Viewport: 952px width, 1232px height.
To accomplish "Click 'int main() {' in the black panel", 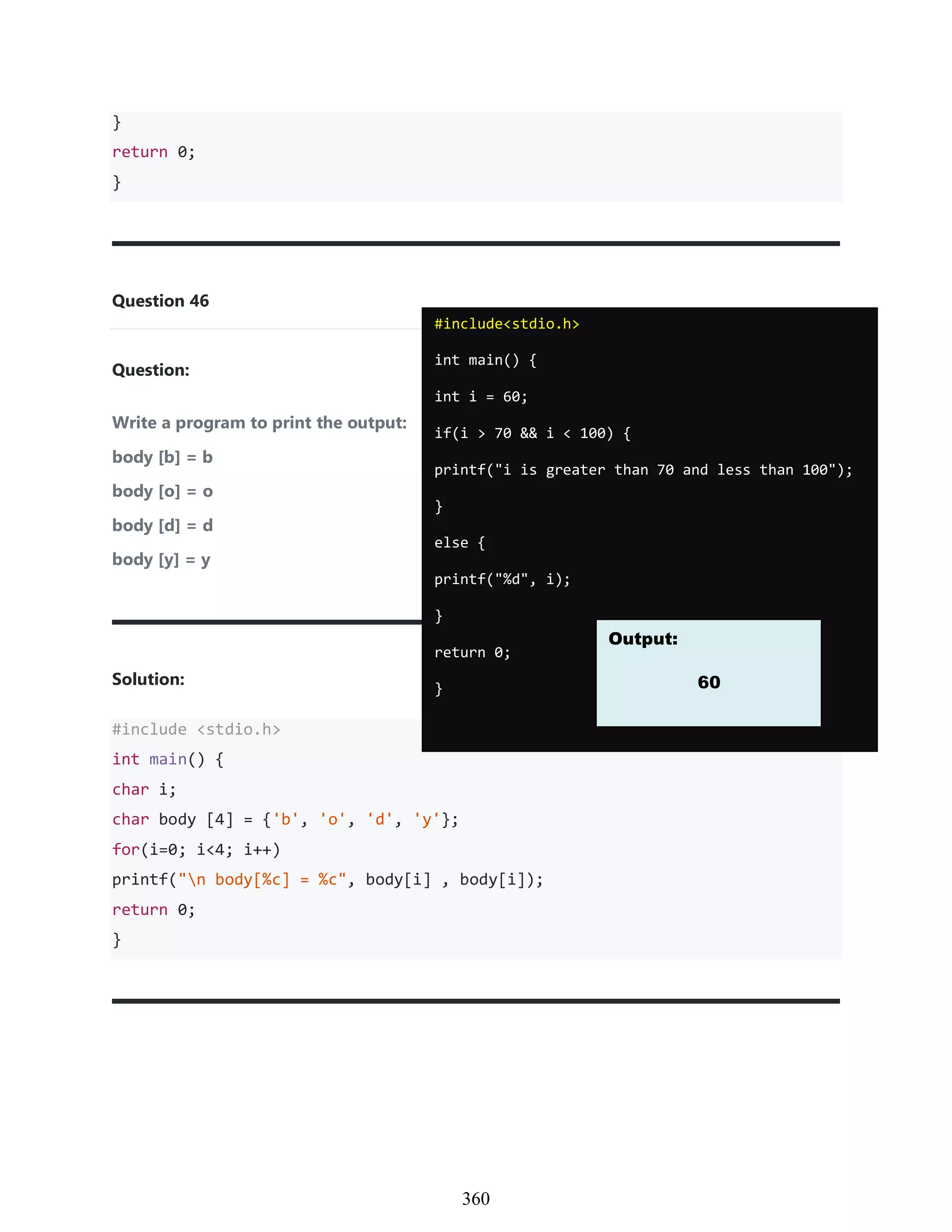I will tap(486, 360).
